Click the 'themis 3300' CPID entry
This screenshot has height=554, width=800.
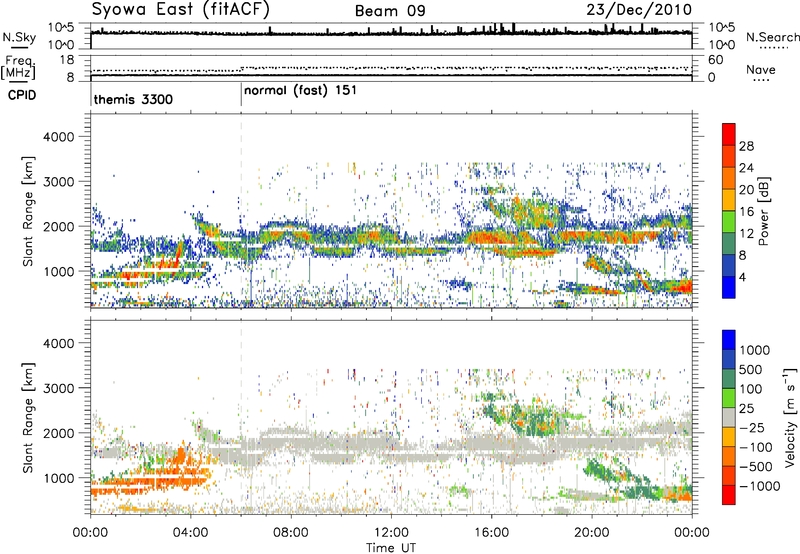[x=133, y=99]
